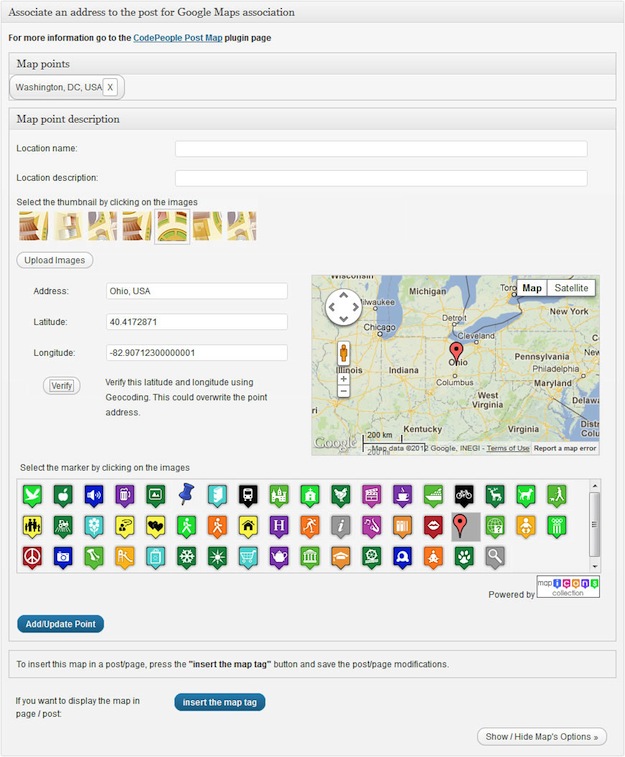Choose the black bicycle marker icon

click(x=463, y=493)
